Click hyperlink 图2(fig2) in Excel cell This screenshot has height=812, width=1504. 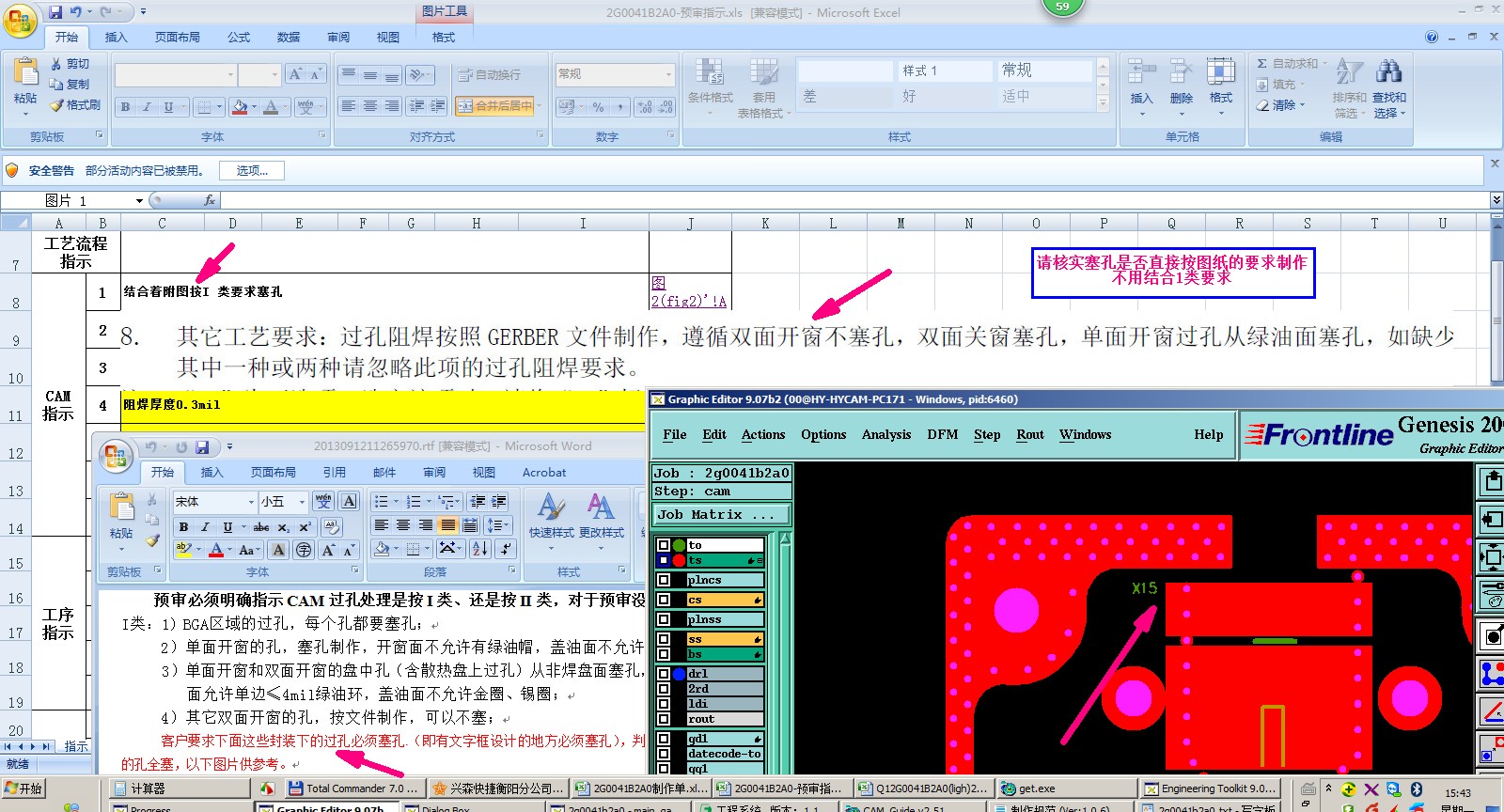coord(689,292)
